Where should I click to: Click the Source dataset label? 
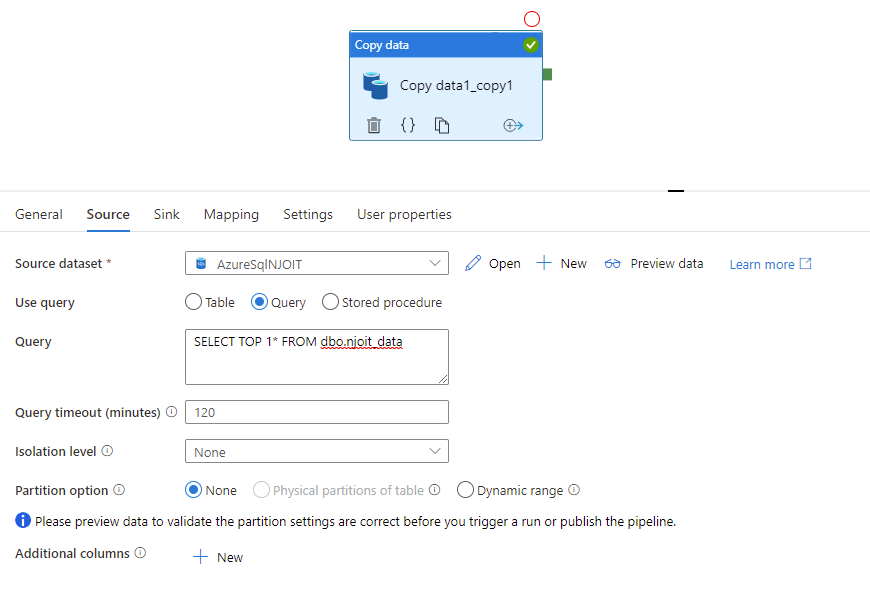pos(58,264)
